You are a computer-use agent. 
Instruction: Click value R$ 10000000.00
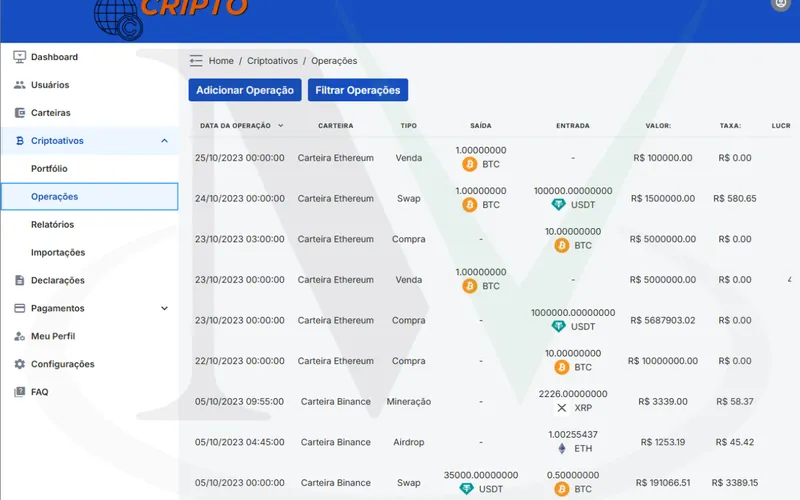point(663,361)
